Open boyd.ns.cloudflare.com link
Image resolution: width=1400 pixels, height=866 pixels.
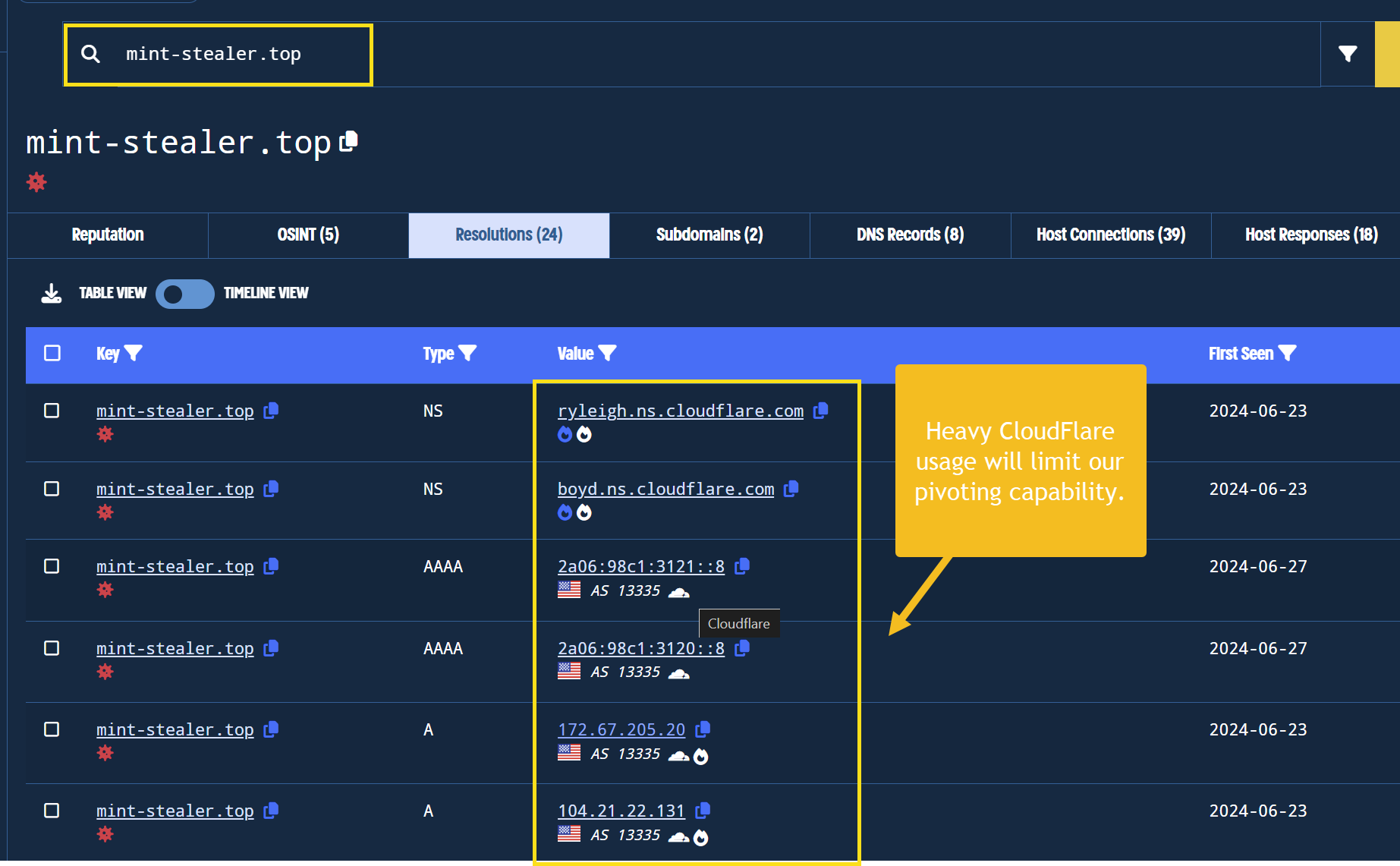point(666,489)
